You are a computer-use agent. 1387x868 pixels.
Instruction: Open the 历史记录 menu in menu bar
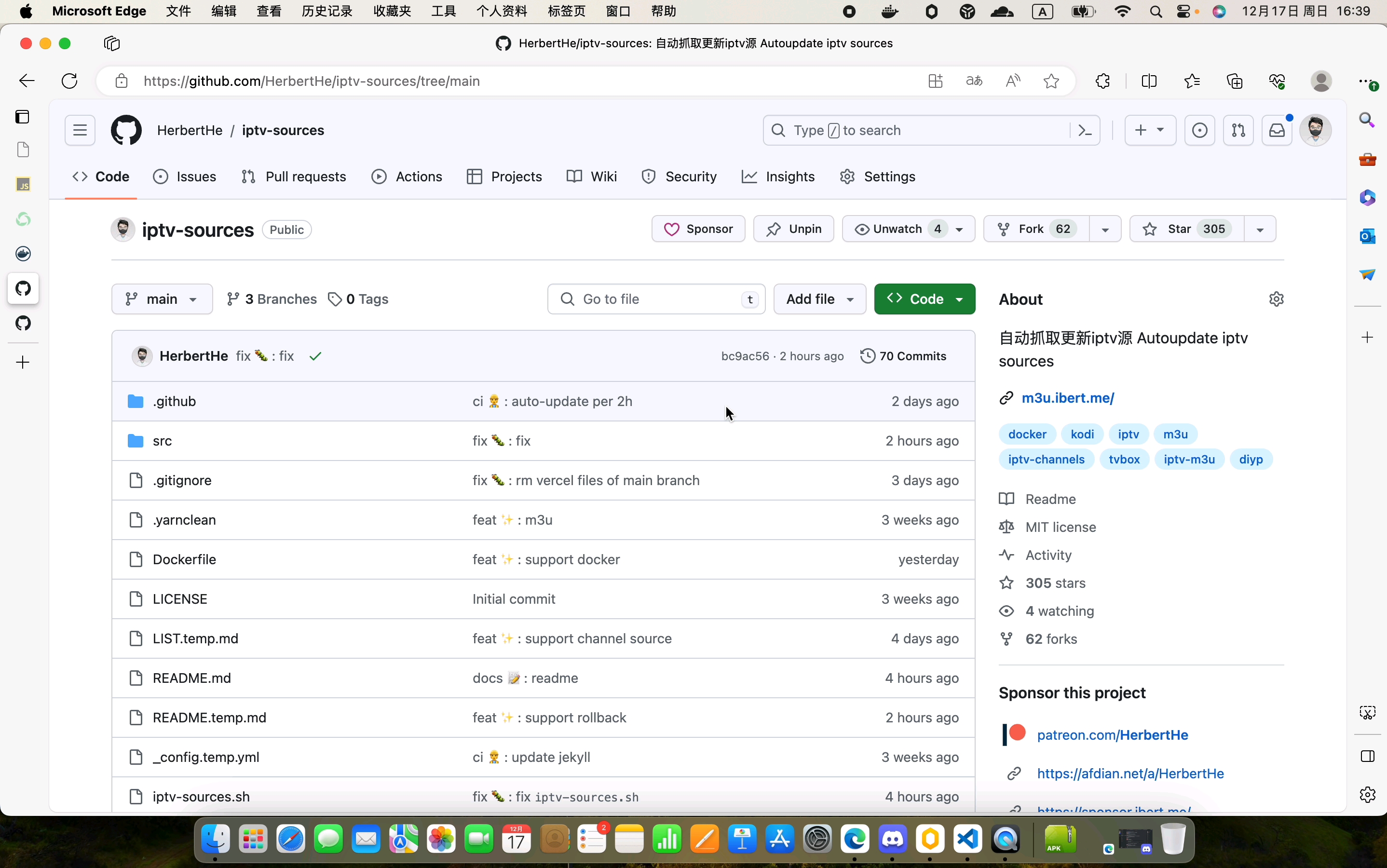pyautogui.click(x=326, y=12)
